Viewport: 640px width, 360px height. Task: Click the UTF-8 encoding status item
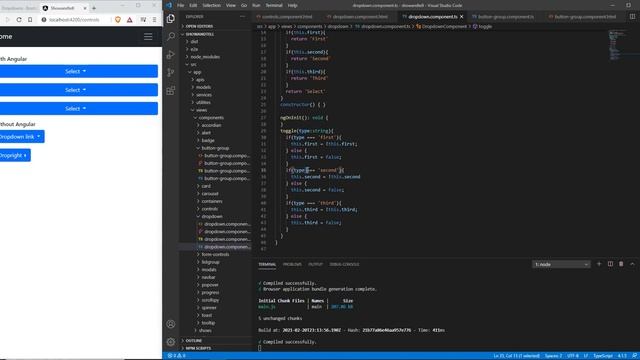[x=573, y=356]
